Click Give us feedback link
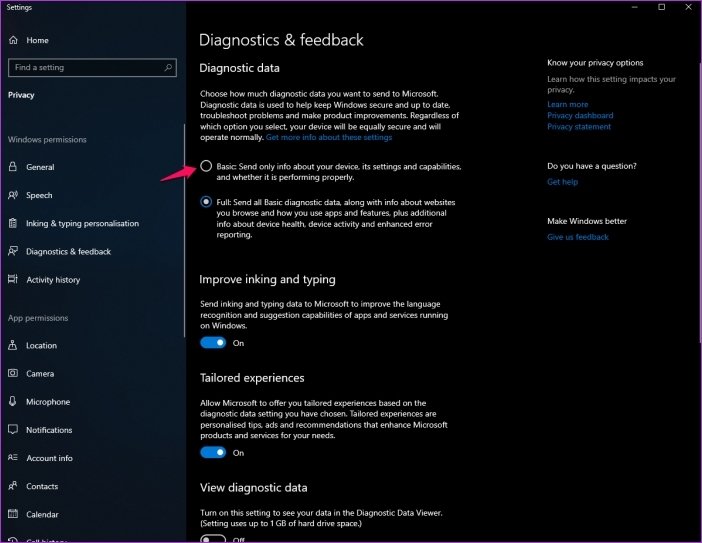 click(x=578, y=237)
